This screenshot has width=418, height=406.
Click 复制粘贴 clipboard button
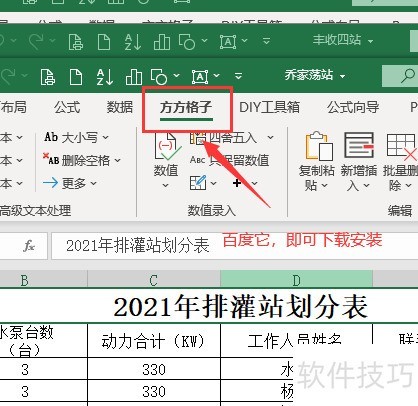pyautogui.click(x=317, y=162)
